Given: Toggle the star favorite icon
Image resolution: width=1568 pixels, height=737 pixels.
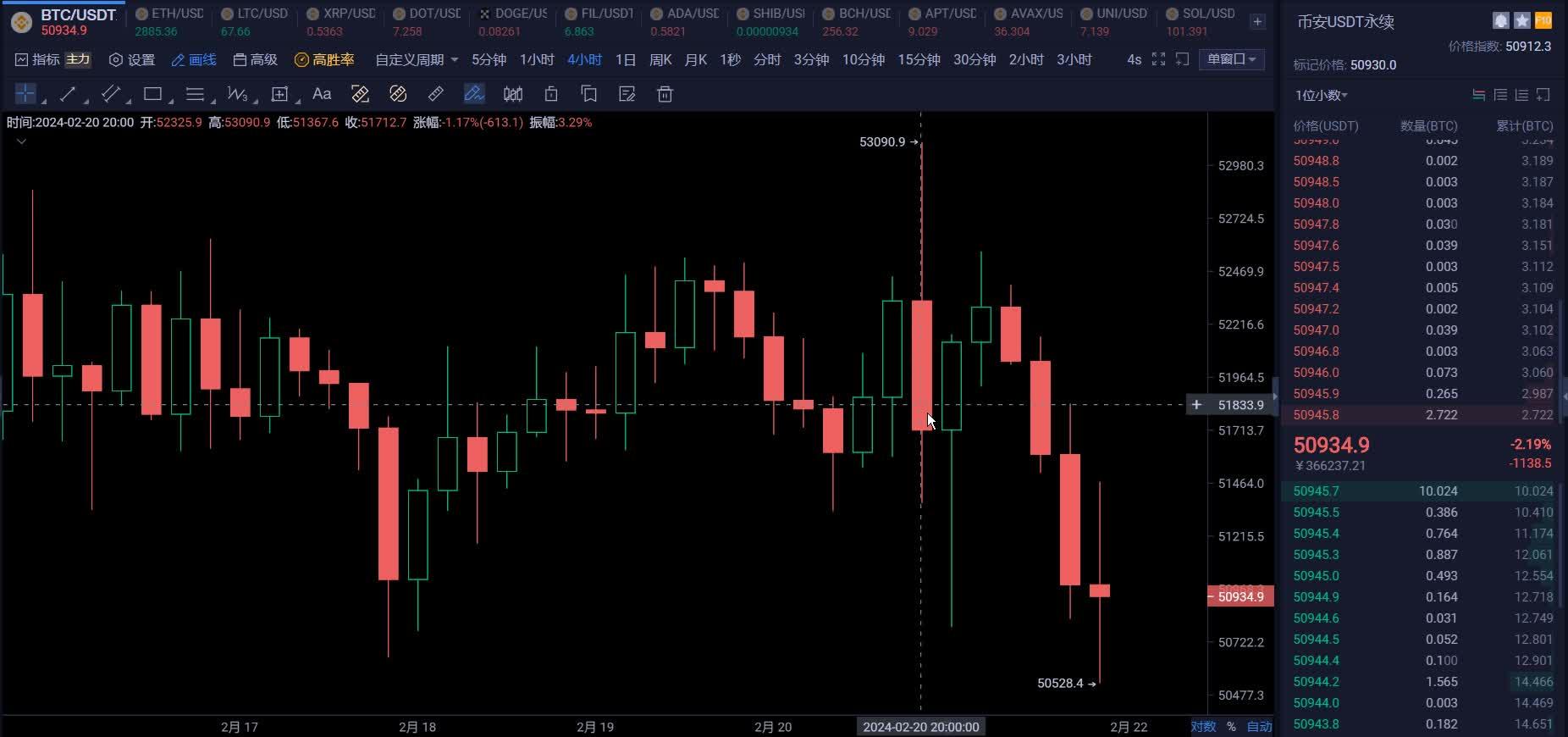Looking at the screenshot, I should coord(1522,20).
